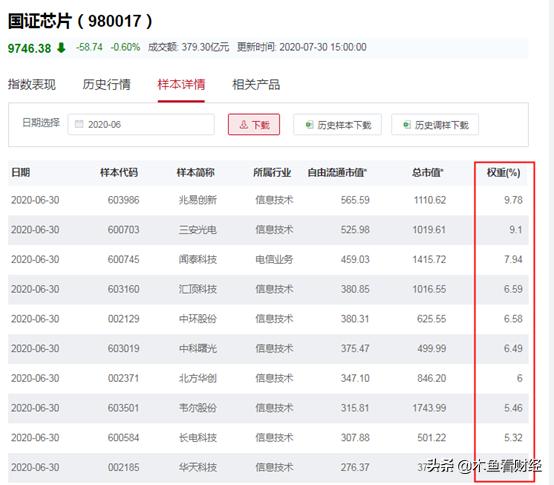Viewport: 554px width, 485px height.
Task: Click the 自由流通市值 column header
Action: point(337,173)
